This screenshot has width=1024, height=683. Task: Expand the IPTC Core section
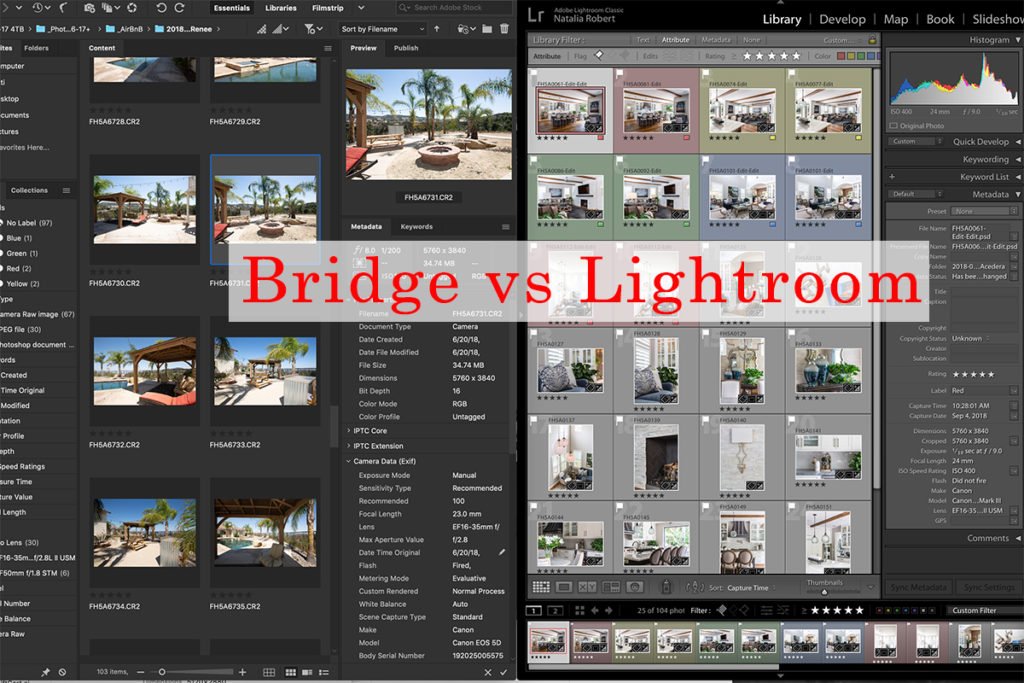click(370, 431)
